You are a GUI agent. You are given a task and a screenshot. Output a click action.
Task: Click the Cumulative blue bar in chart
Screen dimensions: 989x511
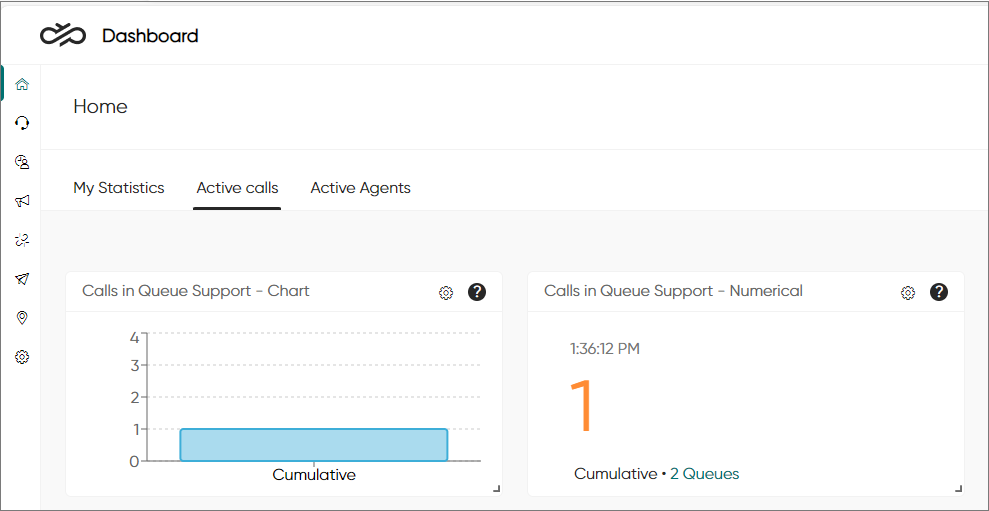point(314,445)
